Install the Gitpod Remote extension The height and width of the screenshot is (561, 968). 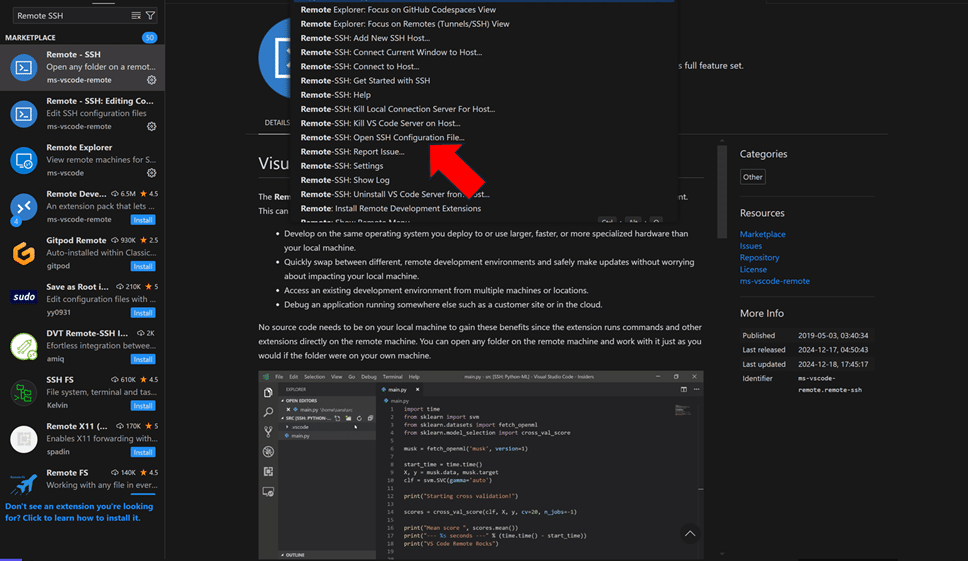click(x=143, y=266)
